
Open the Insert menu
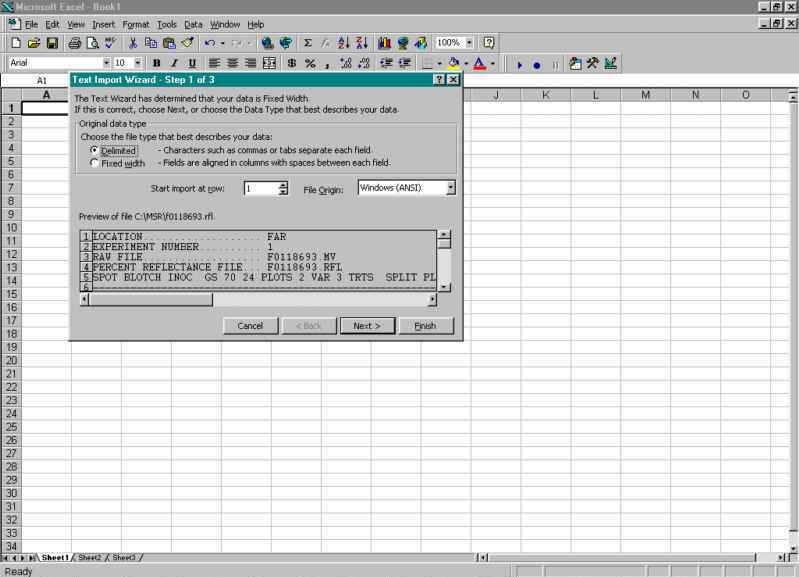tap(103, 24)
